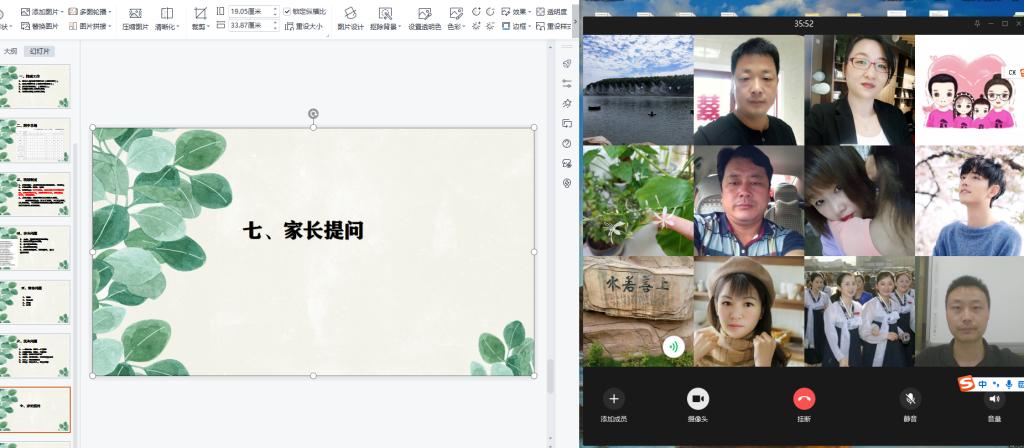The width and height of the screenshot is (1024, 448).
Task: Click the 透明度 transparency icon
Action: [540, 12]
